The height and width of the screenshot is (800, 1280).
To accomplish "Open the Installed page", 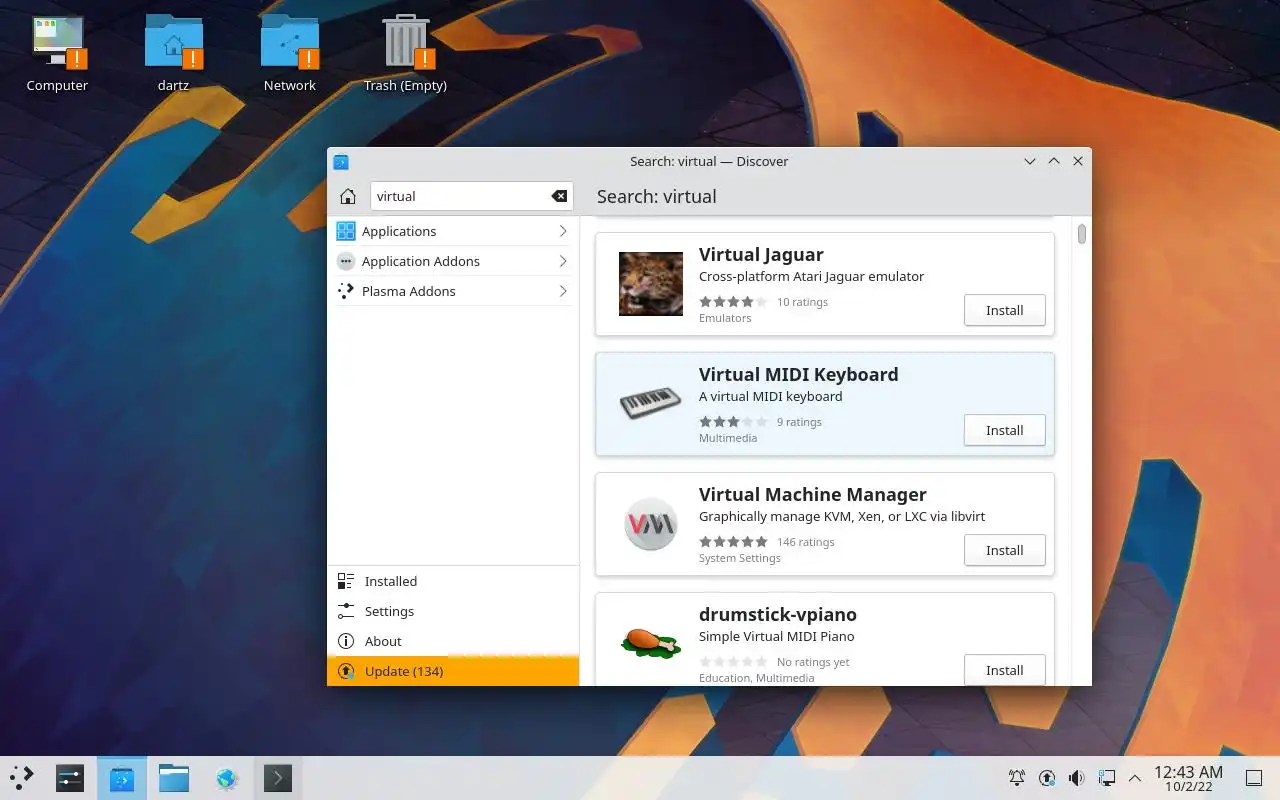I will coord(453,581).
